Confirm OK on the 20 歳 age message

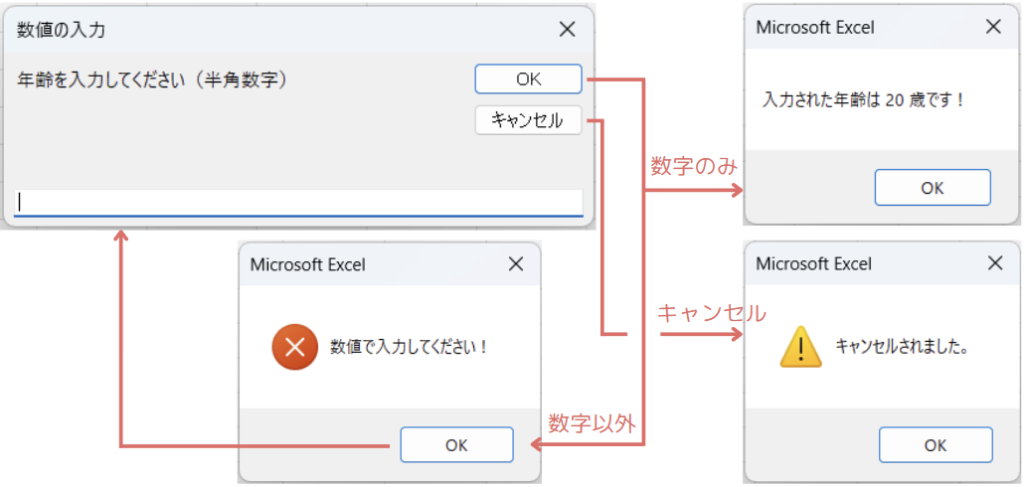pos(932,187)
